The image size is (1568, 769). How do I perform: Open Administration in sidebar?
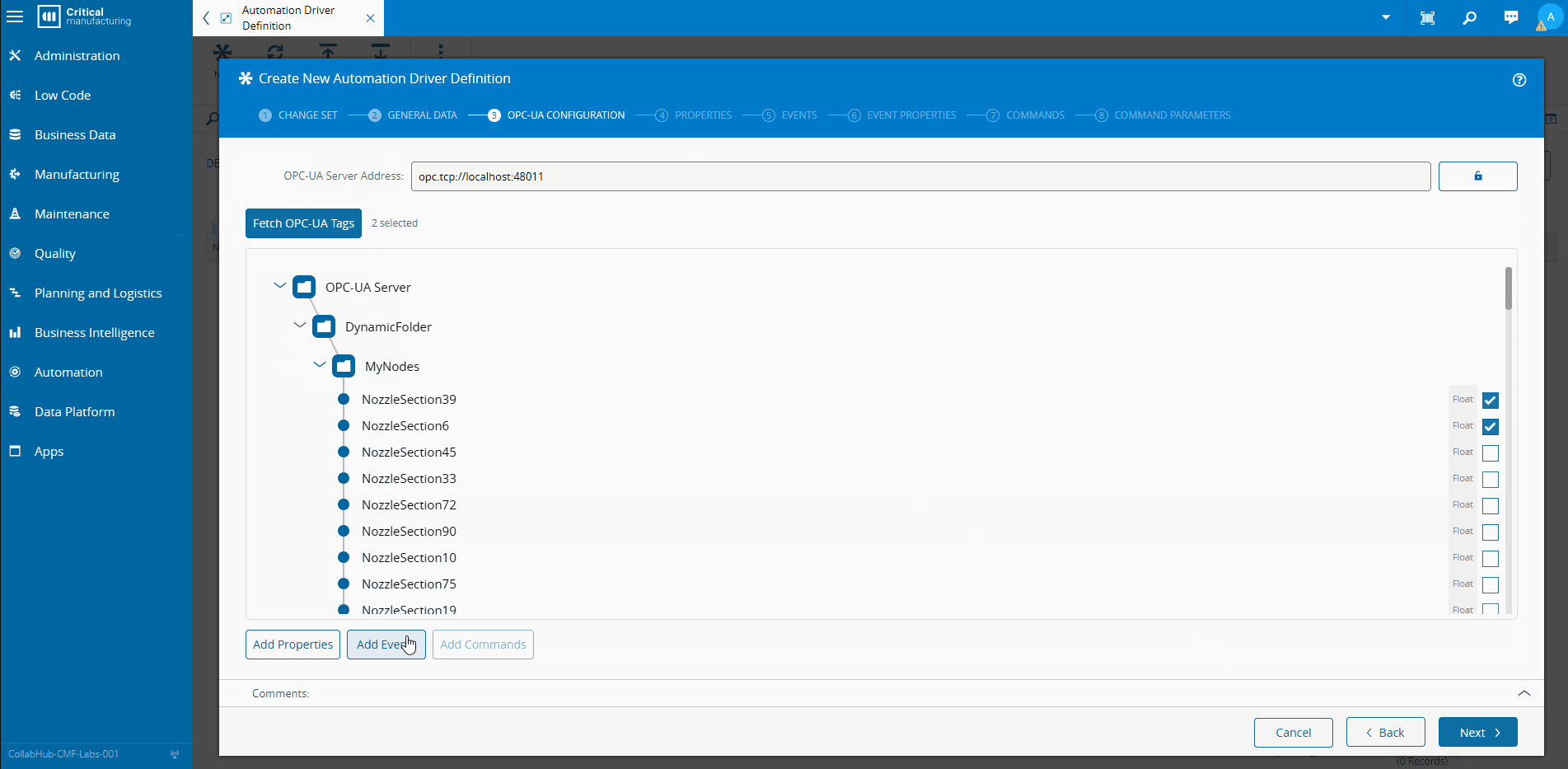coord(77,56)
